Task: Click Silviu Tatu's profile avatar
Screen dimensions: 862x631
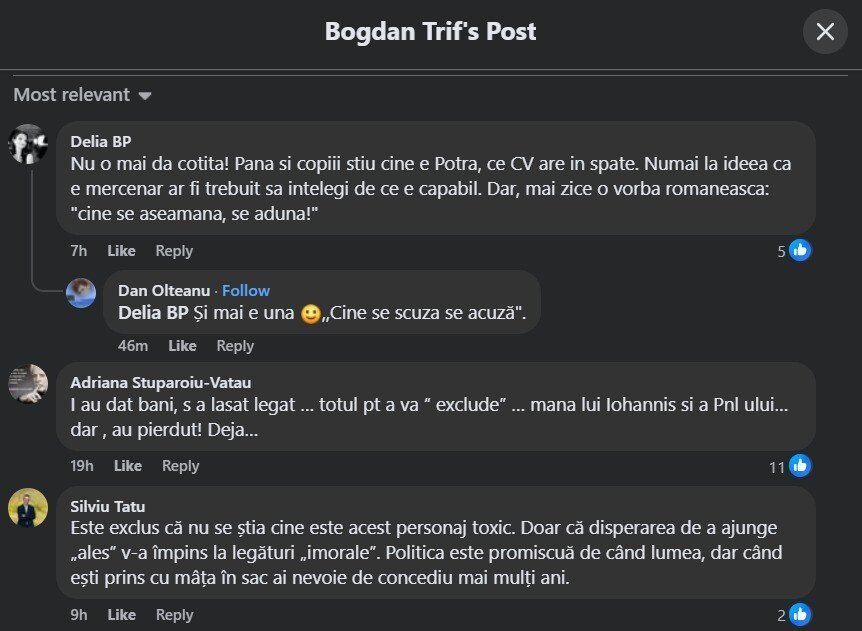Action: point(28,508)
